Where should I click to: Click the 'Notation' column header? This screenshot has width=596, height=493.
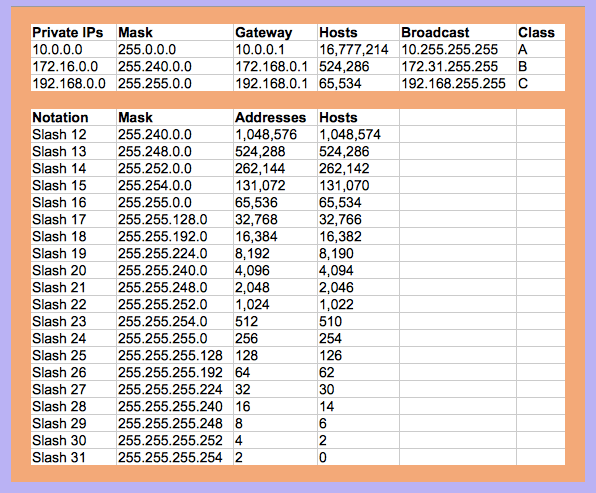tap(73, 117)
